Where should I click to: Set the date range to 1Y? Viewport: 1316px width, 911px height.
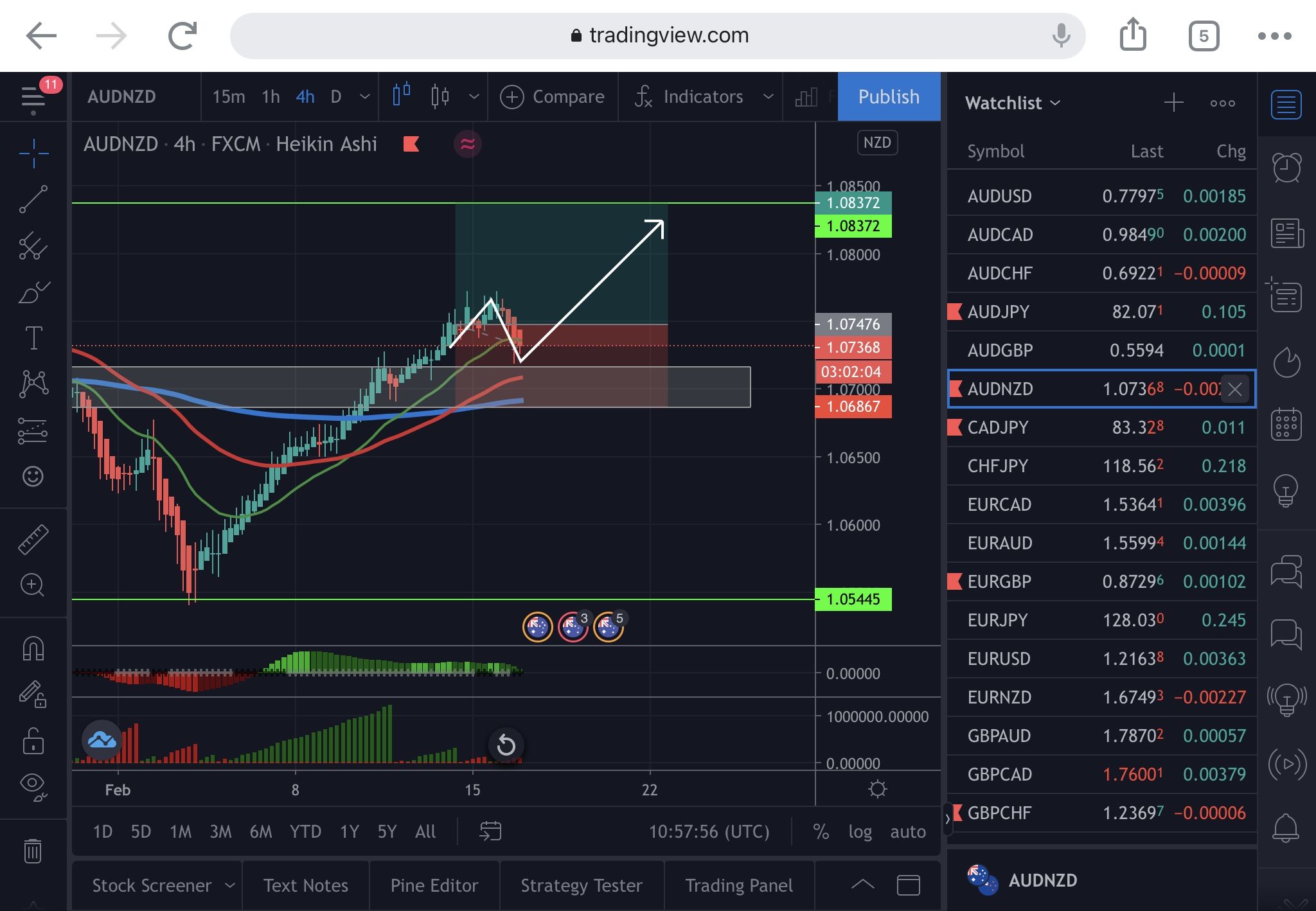[x=349, y=832]
